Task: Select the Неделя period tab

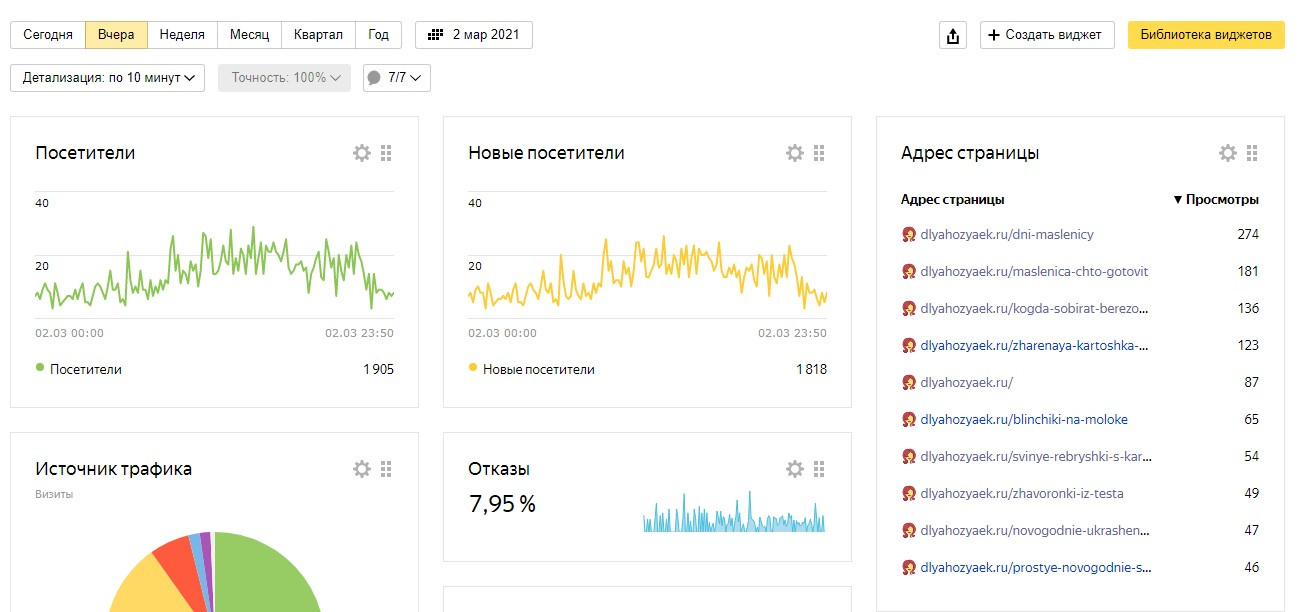Action: point(182,35)
